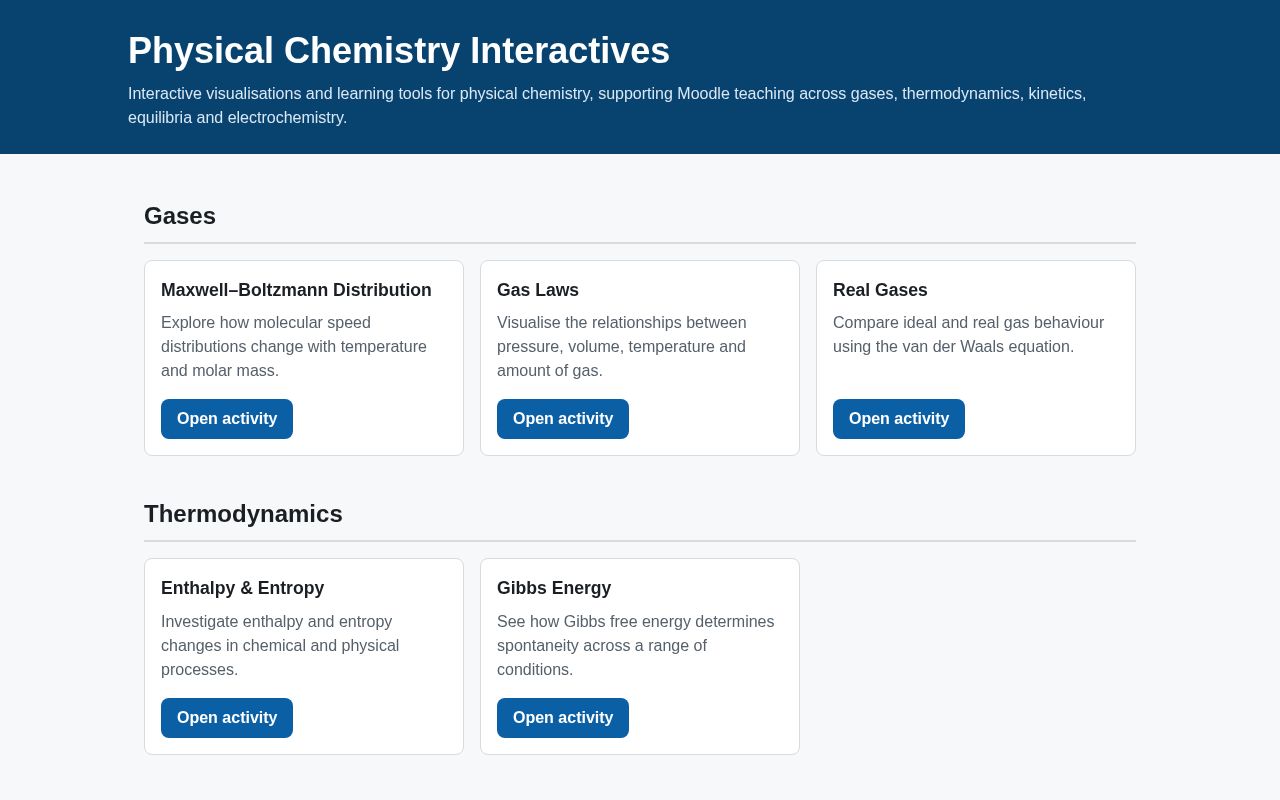The height and width of the screenshot is (800, 1280).
Task: Click the header description mentioning Moodle teaching
Action: [x=607, y=106]
